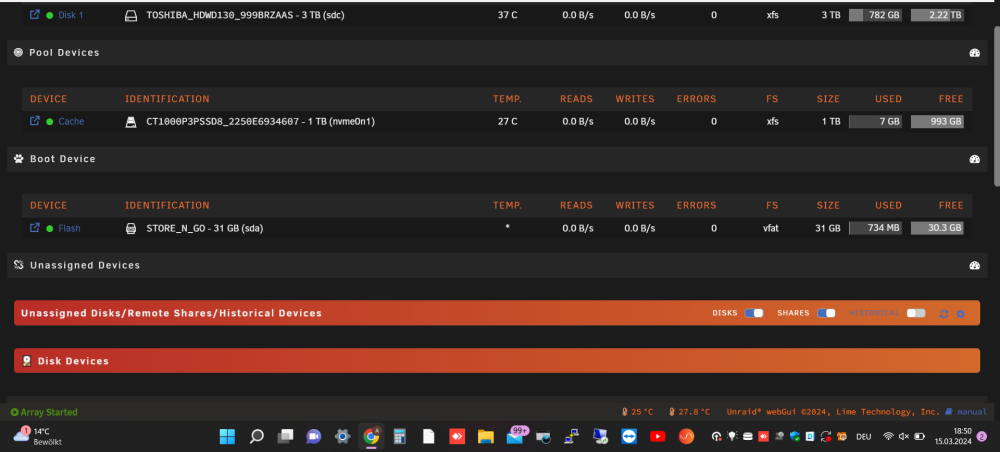Image resolution: width=1000 pixels, height=452 pixels.
Task: Click the Disk 1 used space bar 782 GB
Action: (875, 15)
